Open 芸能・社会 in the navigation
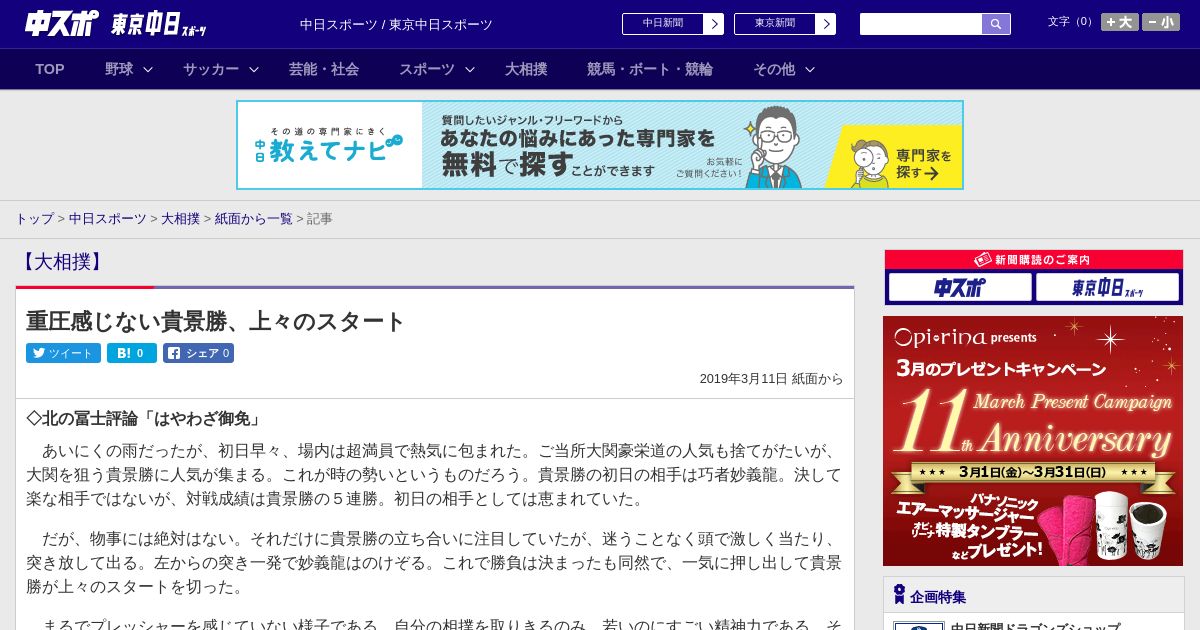The image size is (1200, 630). pos(324,69)
